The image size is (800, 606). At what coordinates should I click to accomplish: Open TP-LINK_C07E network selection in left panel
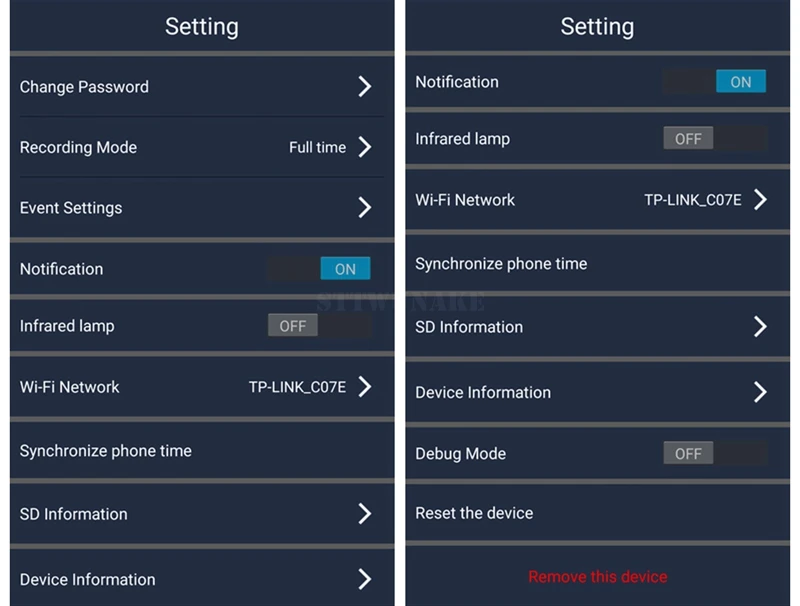pos(297,387)
